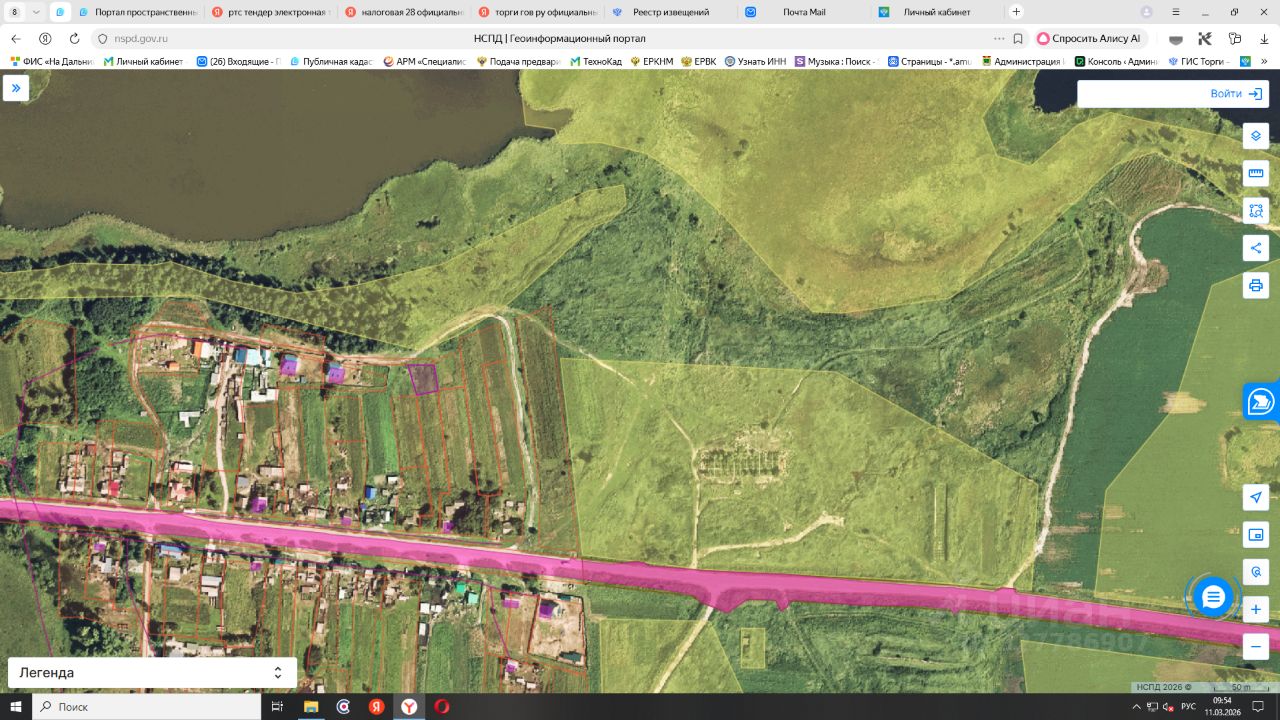
Task: Zoom in with the plus button
Action: click(1256, 609)
